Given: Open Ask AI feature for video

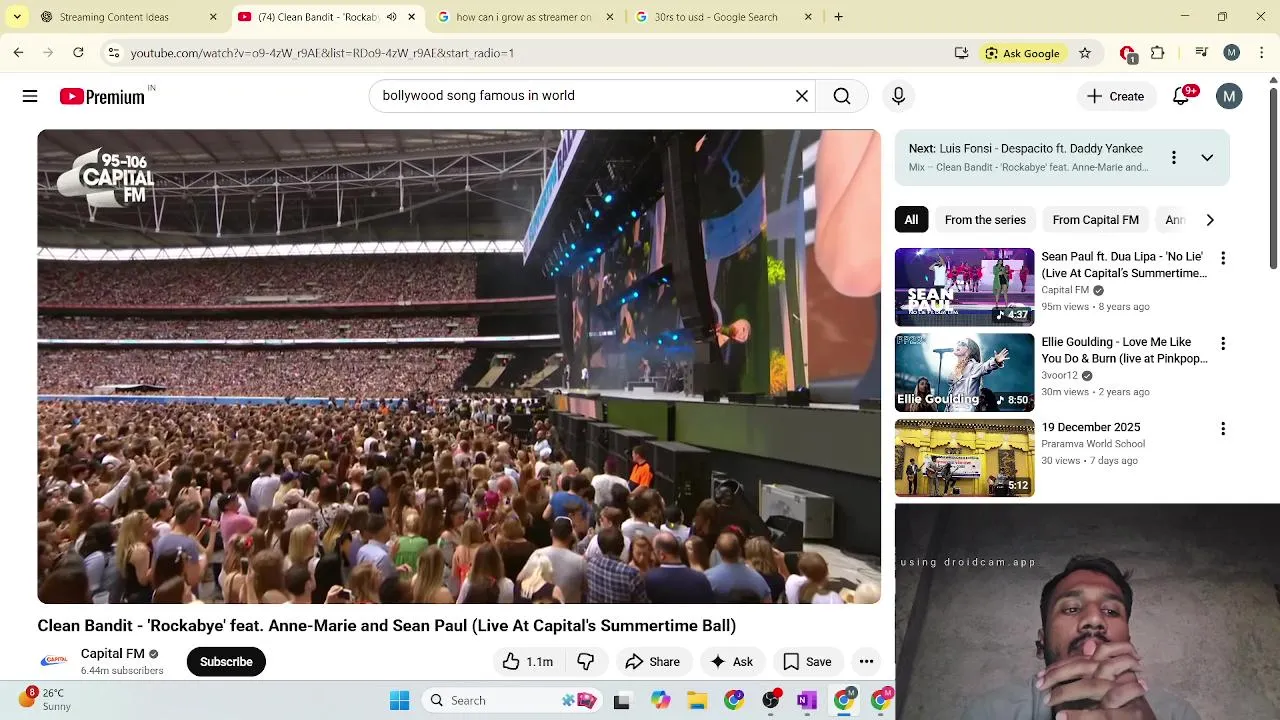Looking at the screenshot, I should coord(731,662).
